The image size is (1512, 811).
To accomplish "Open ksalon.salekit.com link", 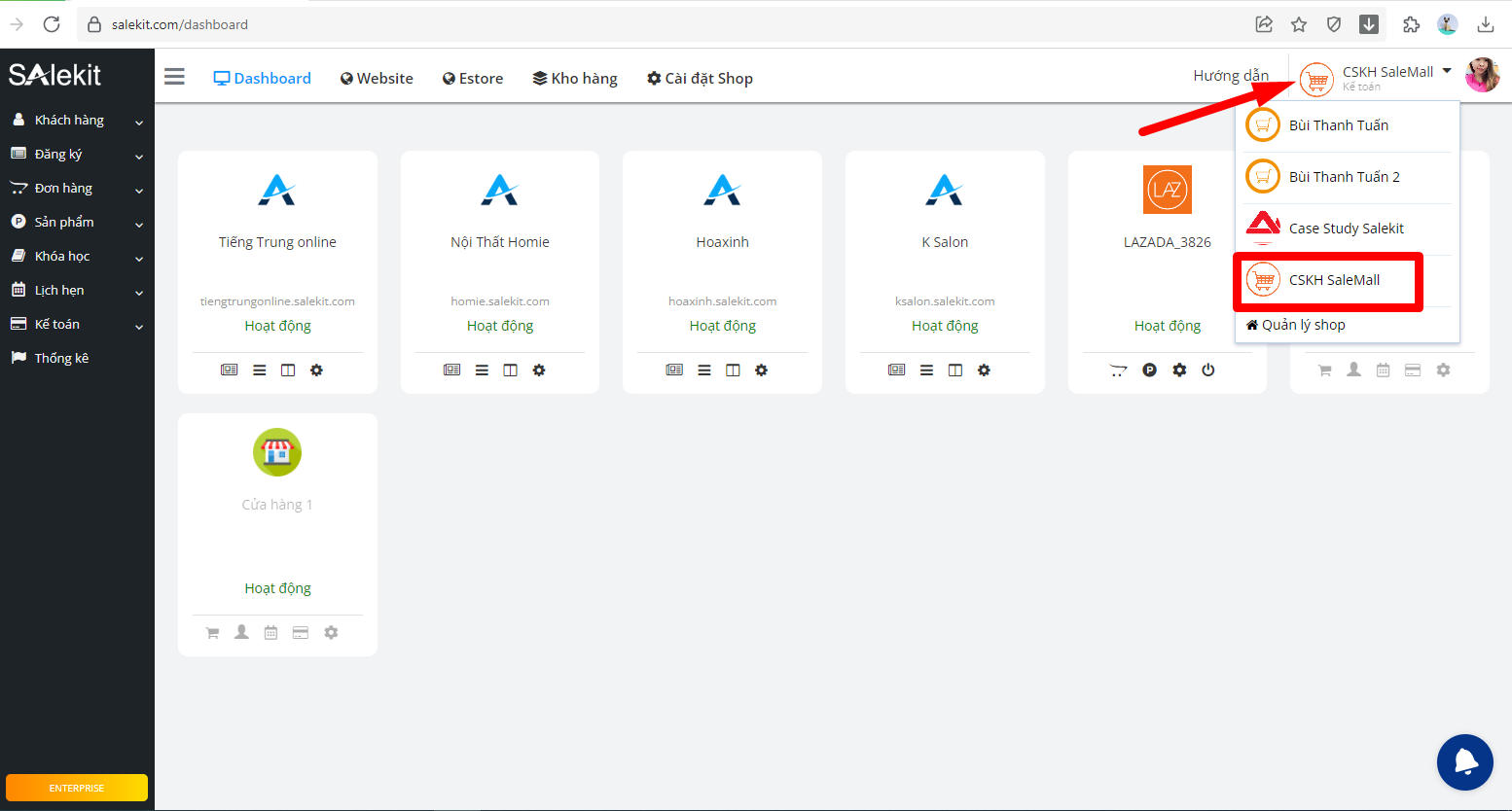I will 945,301.
